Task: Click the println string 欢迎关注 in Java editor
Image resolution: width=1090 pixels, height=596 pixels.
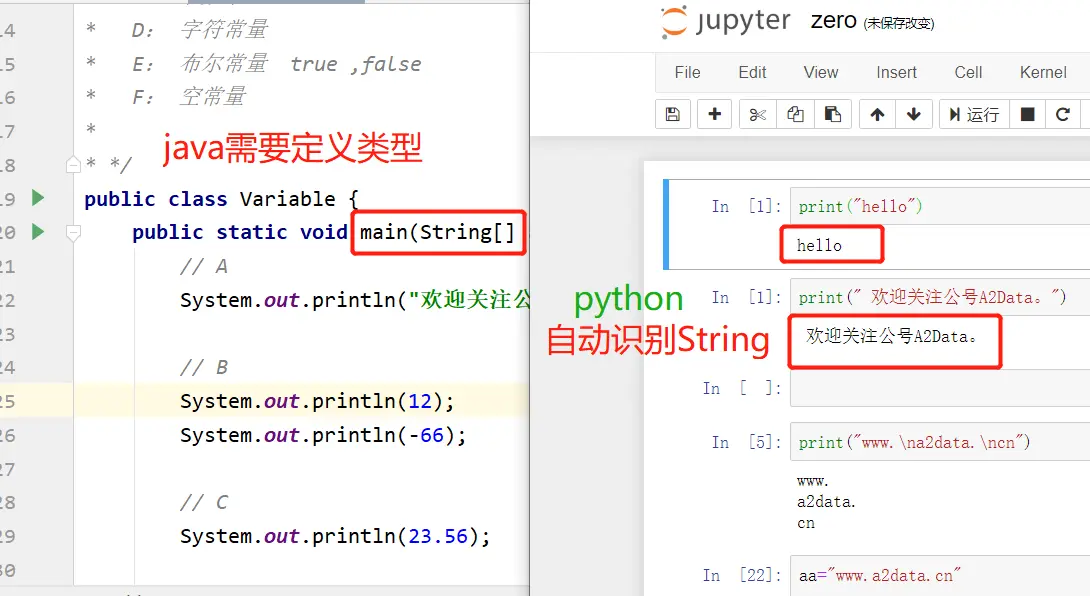Action: click(x=469, y=300)
